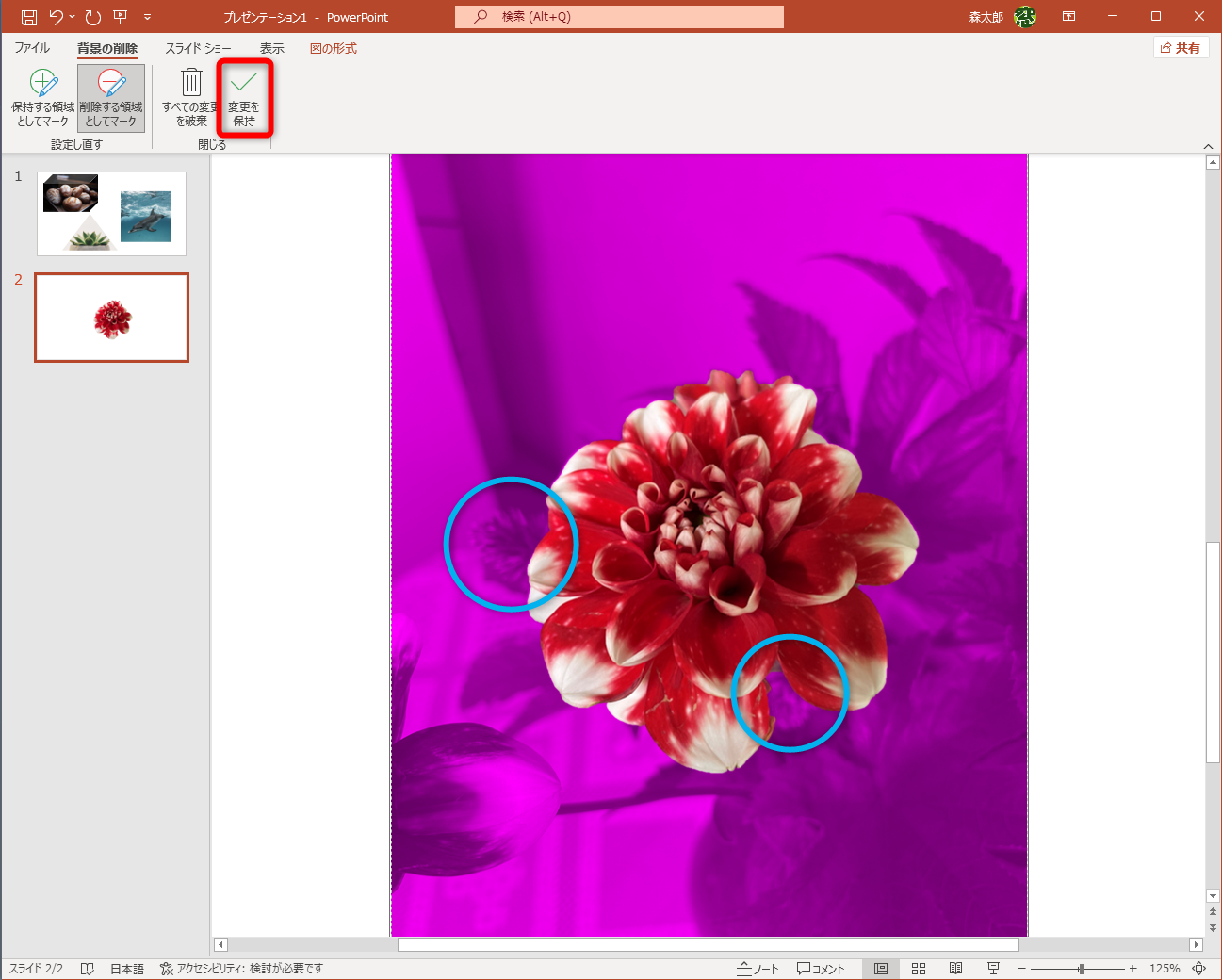Viewport: 1222px width, 980px height.
Task: Go to next slide via double-down arrow
Action: [x=1213, y=928]
